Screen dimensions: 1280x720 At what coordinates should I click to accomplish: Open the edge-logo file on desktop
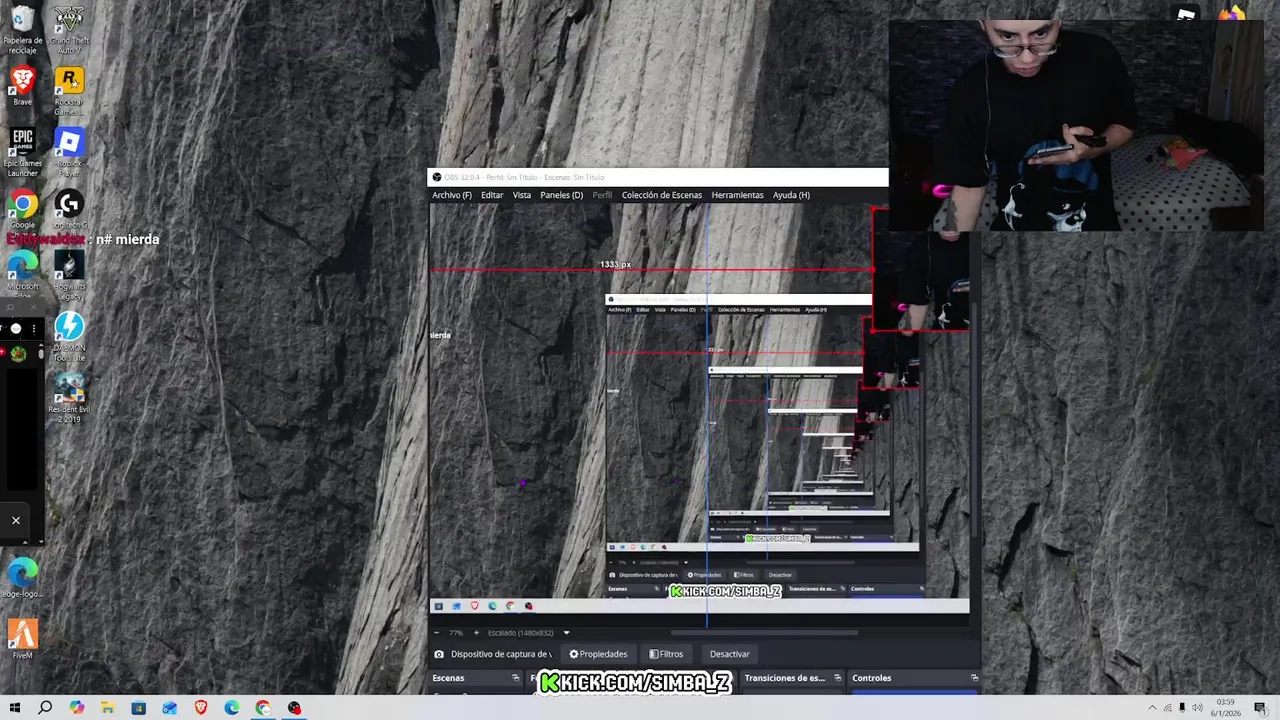click(22, 578)
